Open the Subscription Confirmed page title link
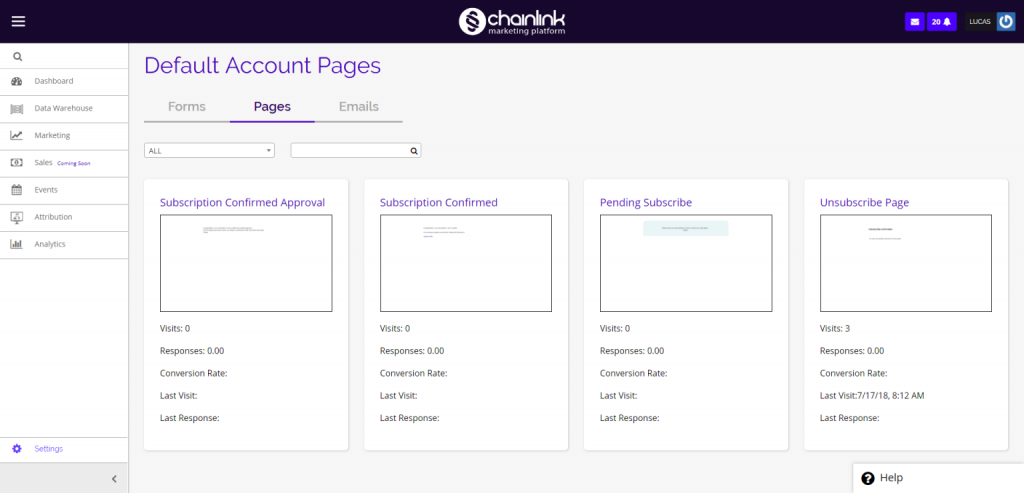The image size is (1024, 493). (439, 202)
